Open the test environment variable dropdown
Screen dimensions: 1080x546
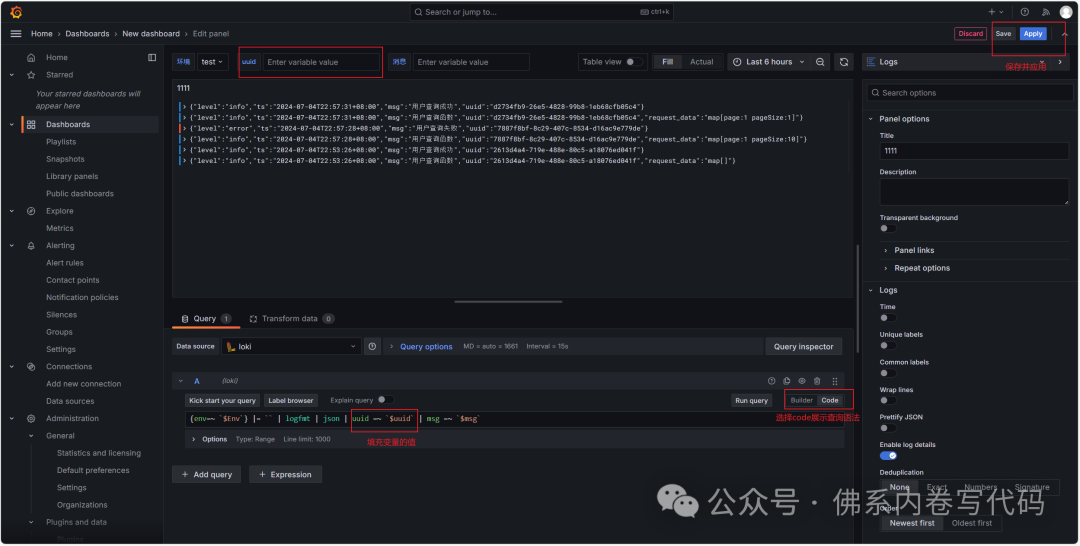point(212,62)
